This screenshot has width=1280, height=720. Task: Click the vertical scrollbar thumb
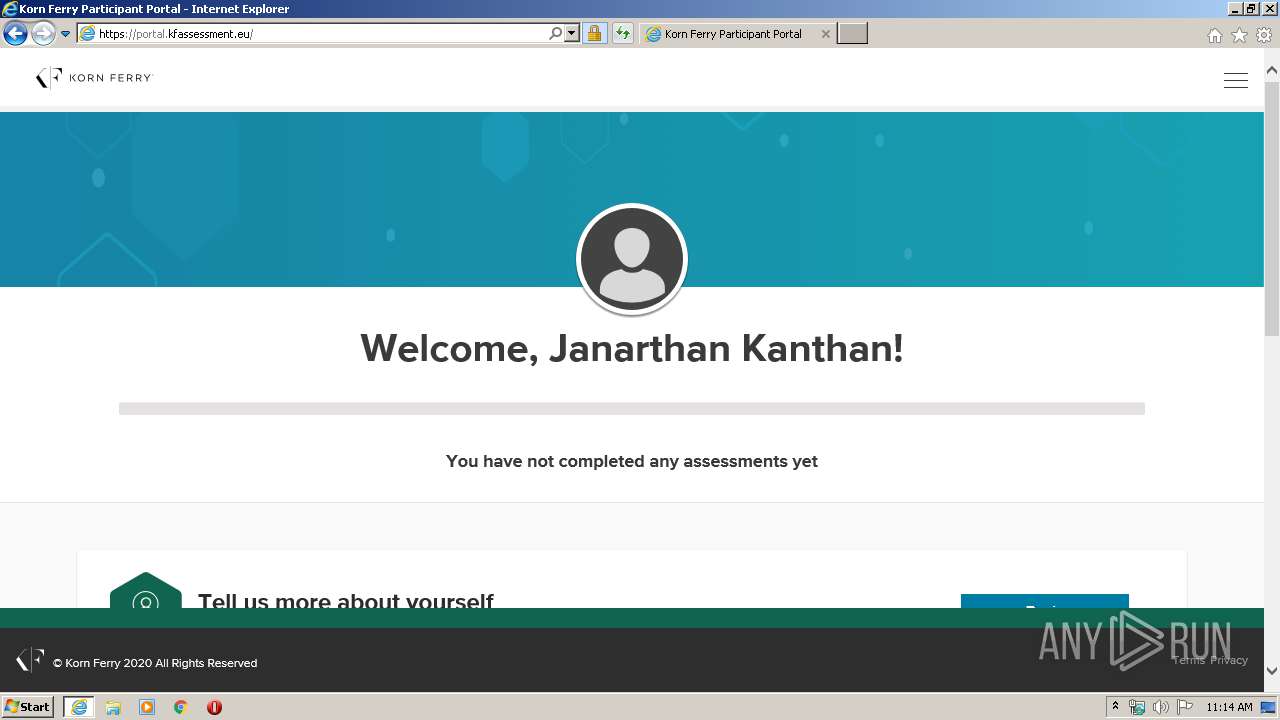click(1272, 209)
